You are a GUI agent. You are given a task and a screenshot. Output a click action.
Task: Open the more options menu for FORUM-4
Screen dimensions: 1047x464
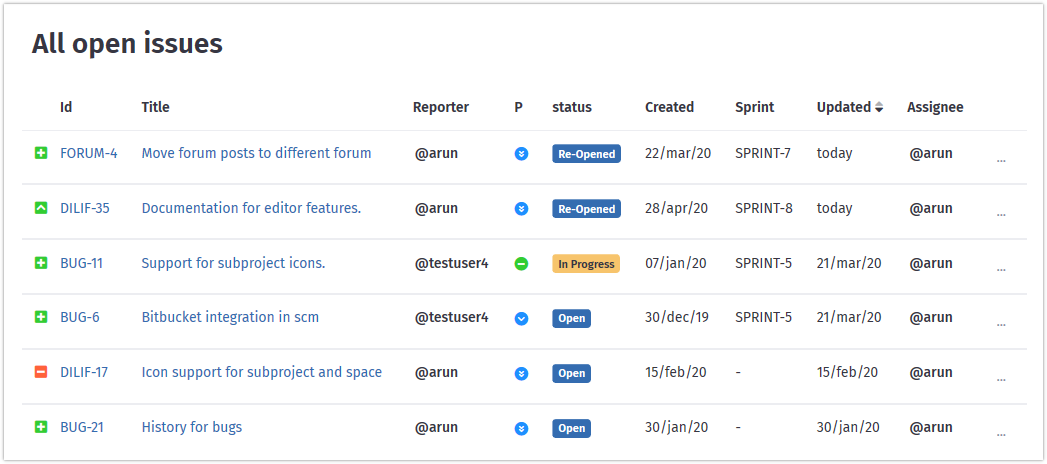[1001, 159]
